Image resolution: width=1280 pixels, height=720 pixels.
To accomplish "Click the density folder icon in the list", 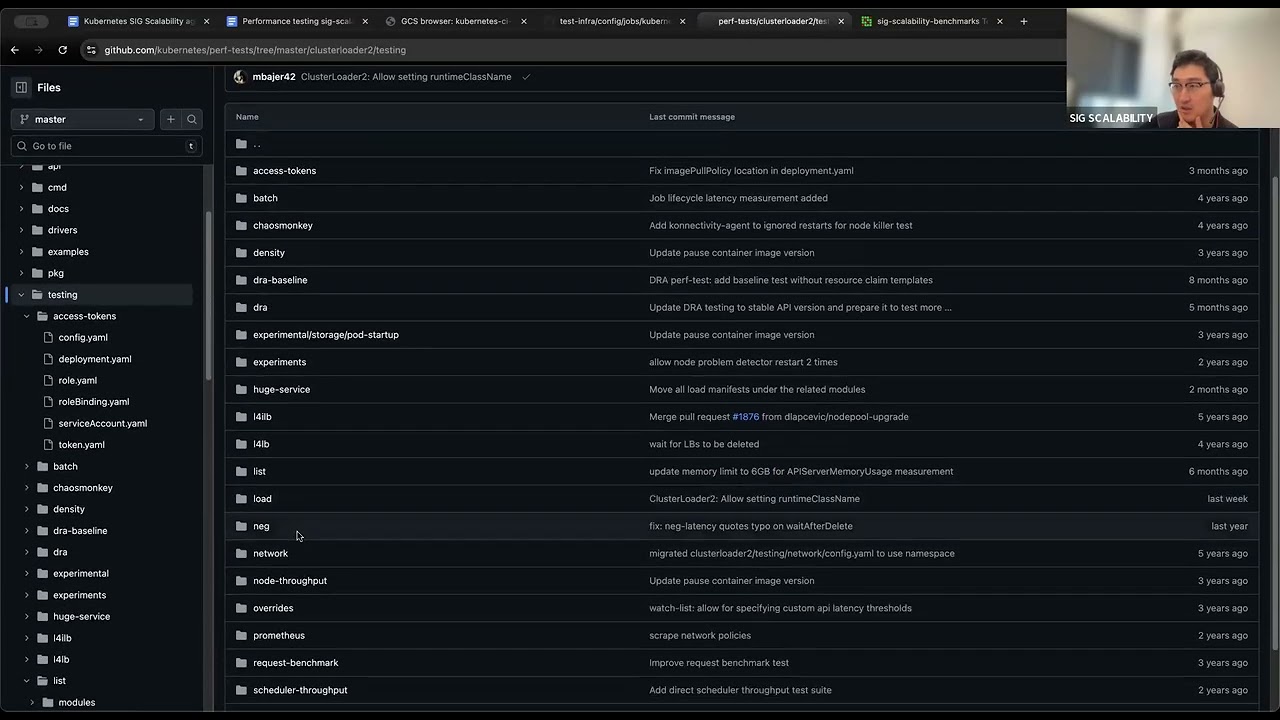I will (x=241, y=253).
